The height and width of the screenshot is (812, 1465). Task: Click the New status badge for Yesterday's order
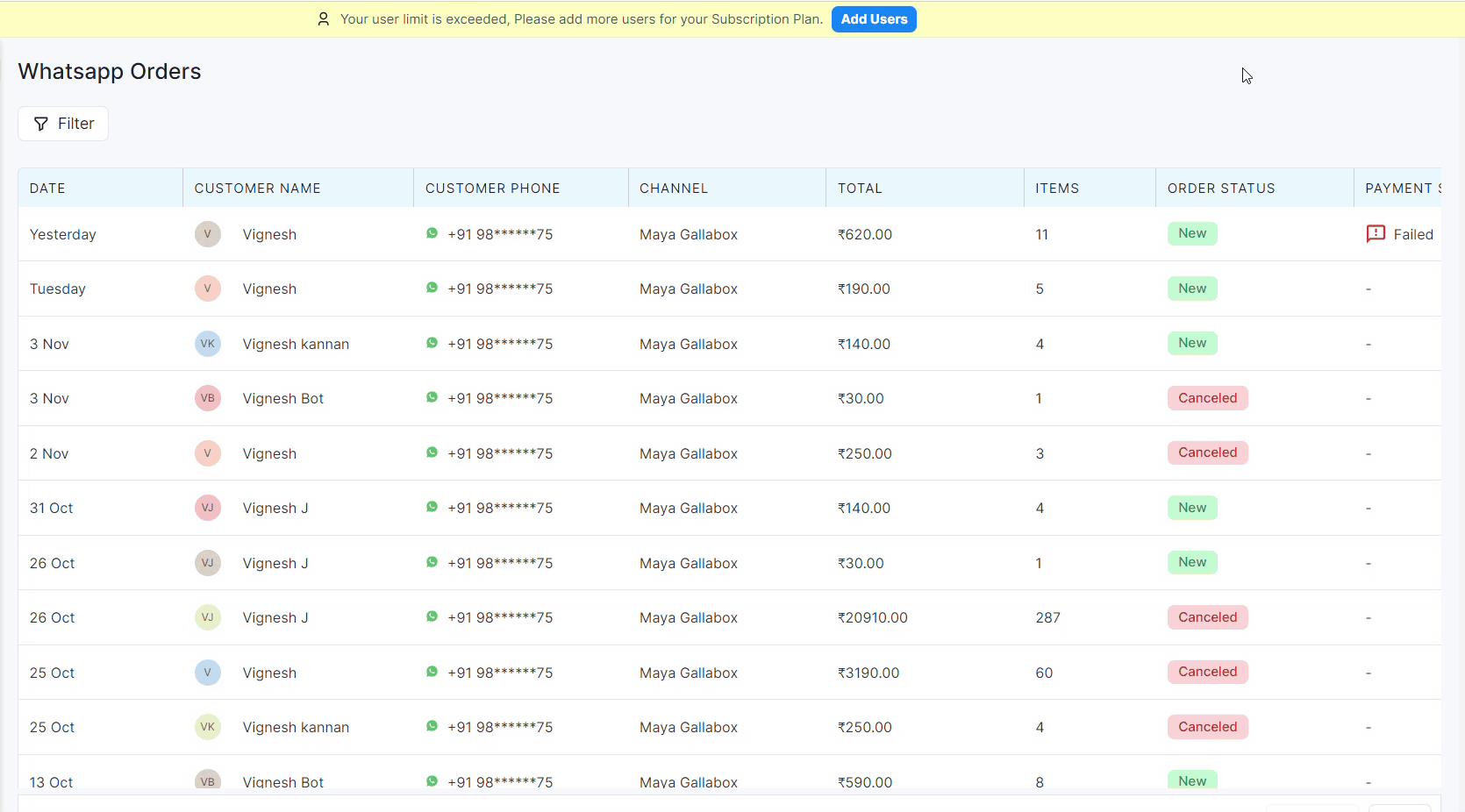1191,233
